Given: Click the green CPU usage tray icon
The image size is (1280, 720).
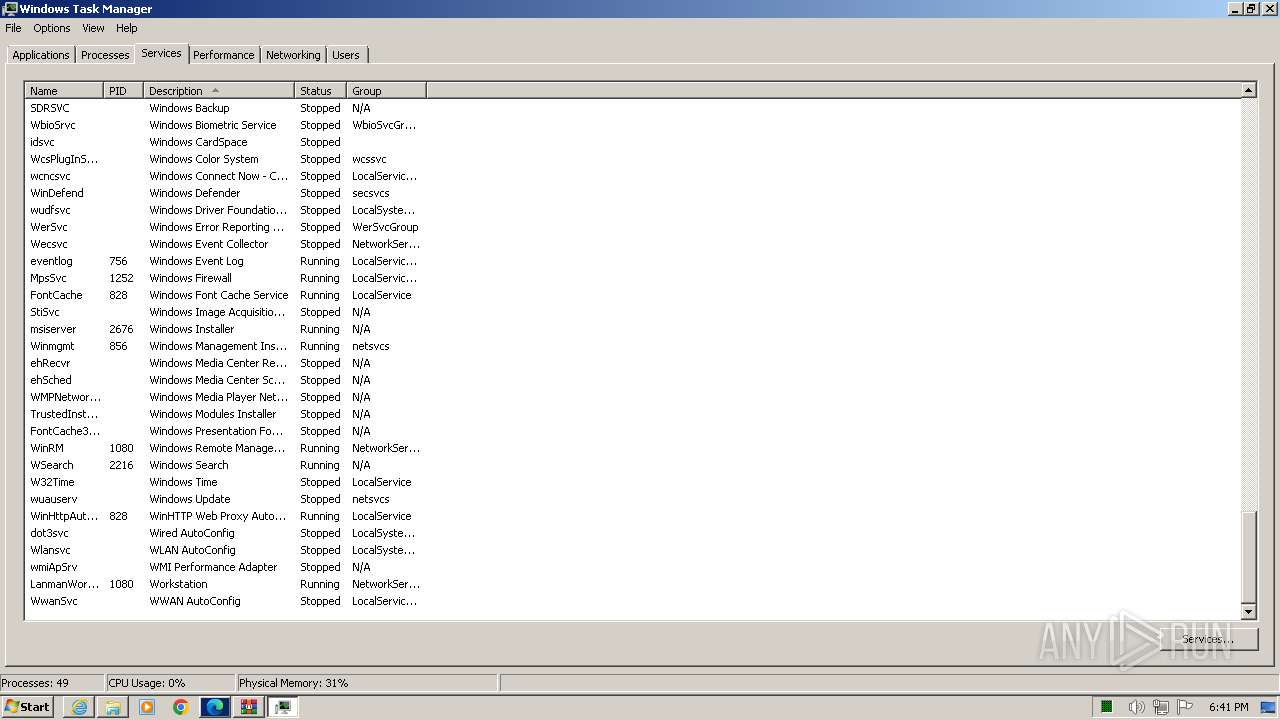Looking at the screenshot, I should (x=1107, y=707).
